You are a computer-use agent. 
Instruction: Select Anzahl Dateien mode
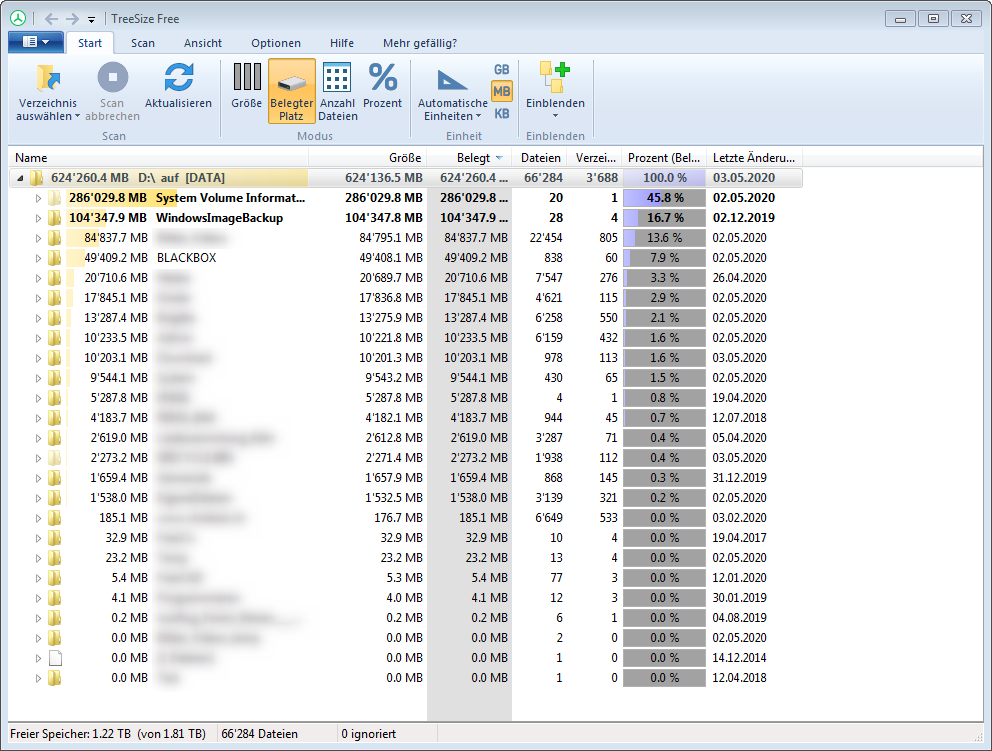[x=337, y=92]
